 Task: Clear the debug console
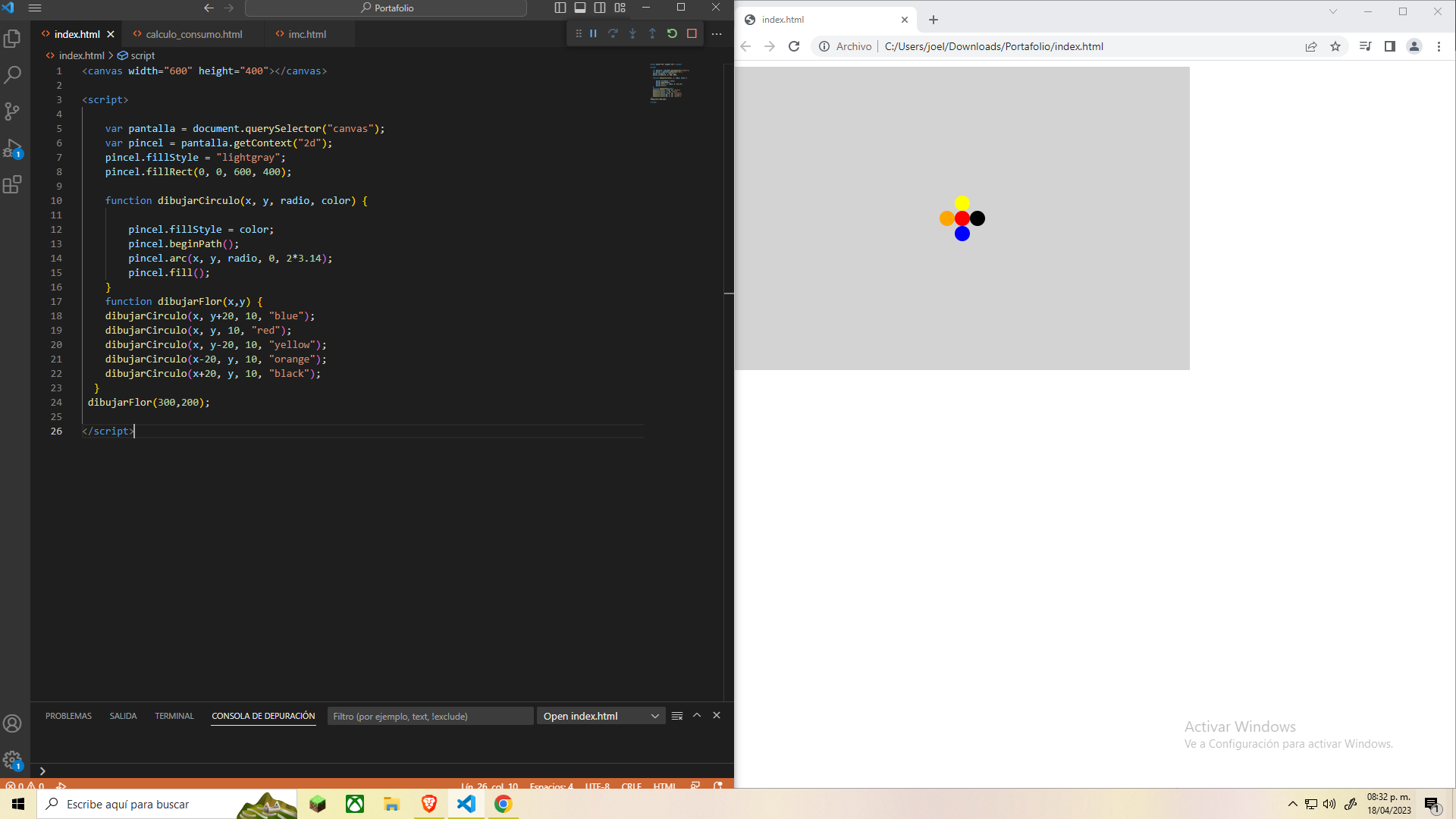coord(677,716)
